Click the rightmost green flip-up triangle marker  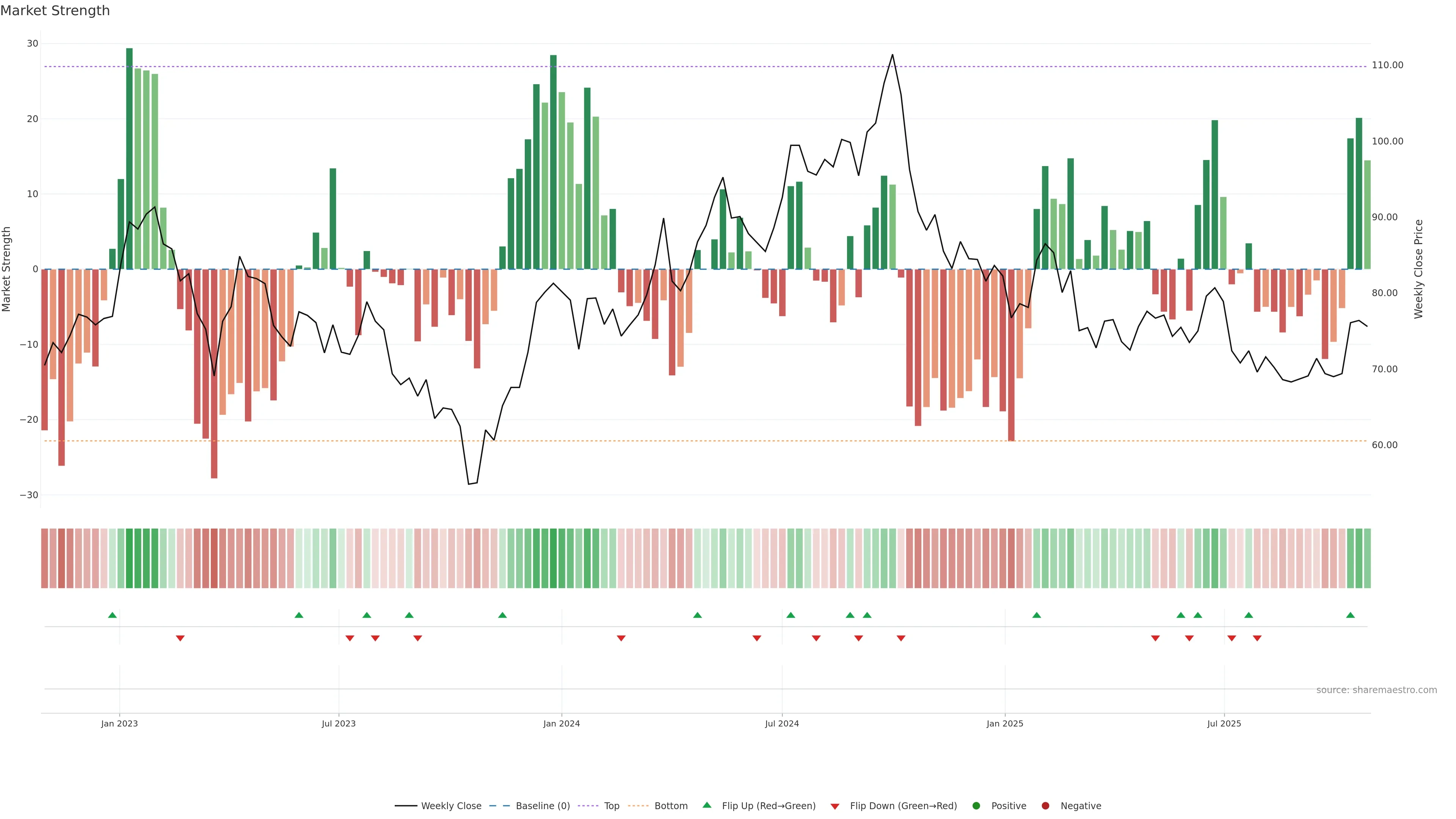(x=1350, y=615)
